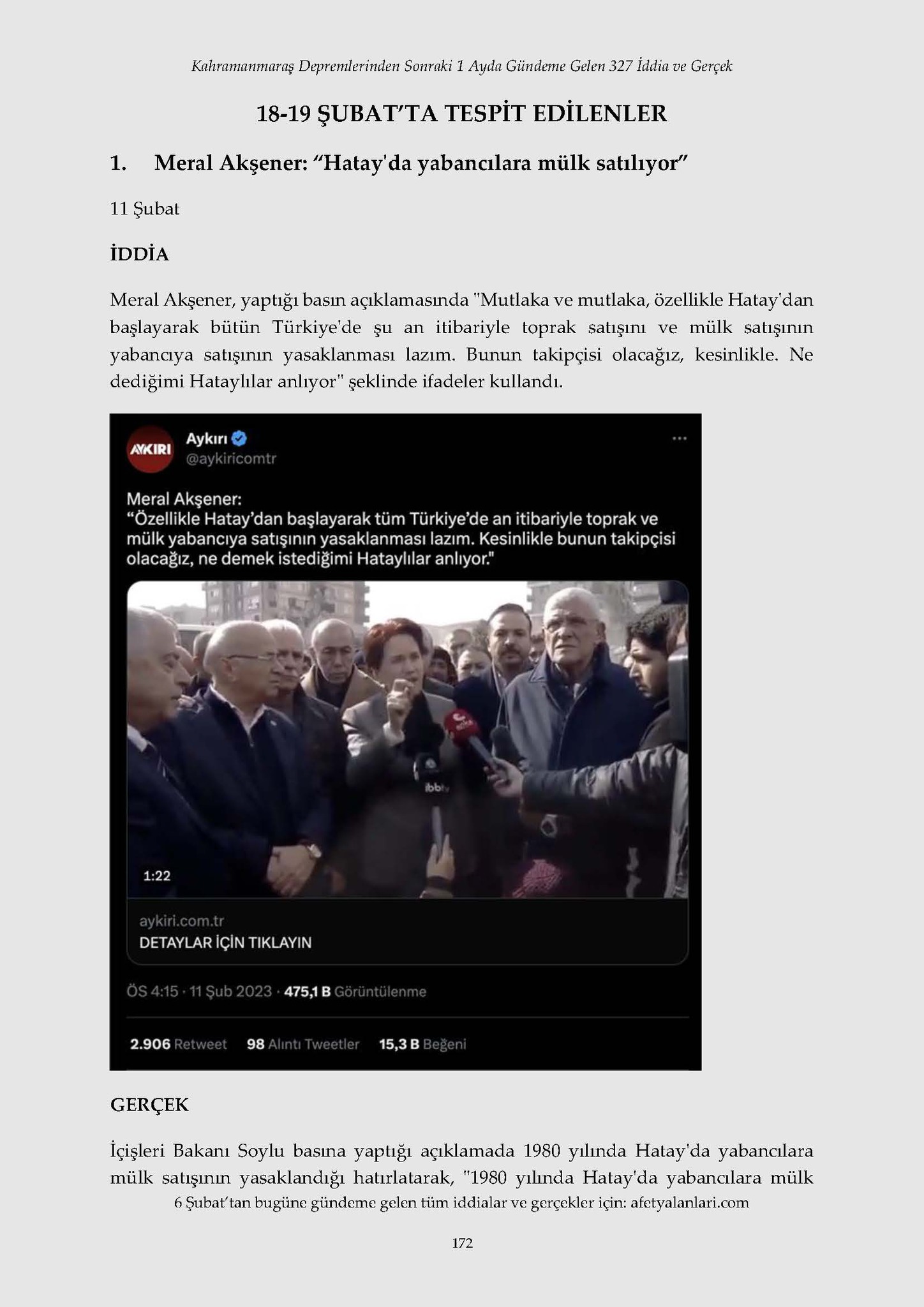Image resolution: width=924 pixels, height=1307 pixels.
Task: Click DETAYLAR İÇİN TIKLAYIN card title
Action: click(225, 943)
